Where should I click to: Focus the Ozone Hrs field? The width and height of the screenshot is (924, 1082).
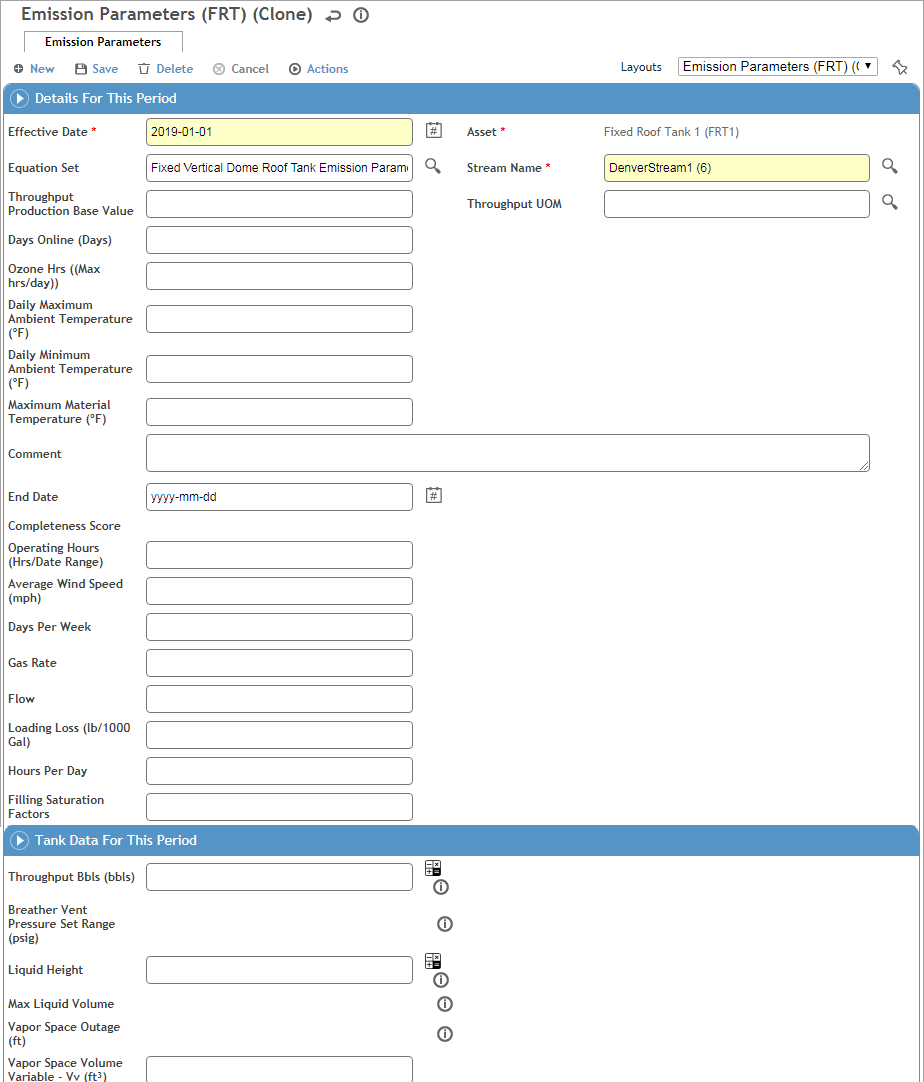point(279,276)
